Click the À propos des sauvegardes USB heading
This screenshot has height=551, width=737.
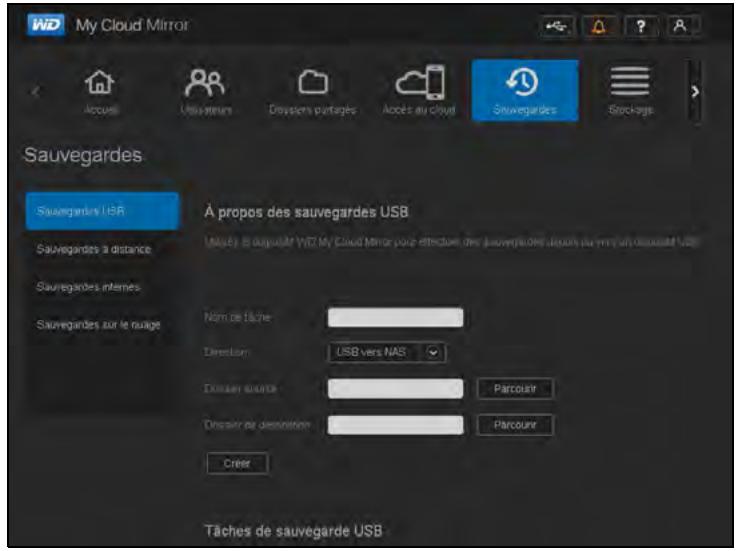(306, 212)
